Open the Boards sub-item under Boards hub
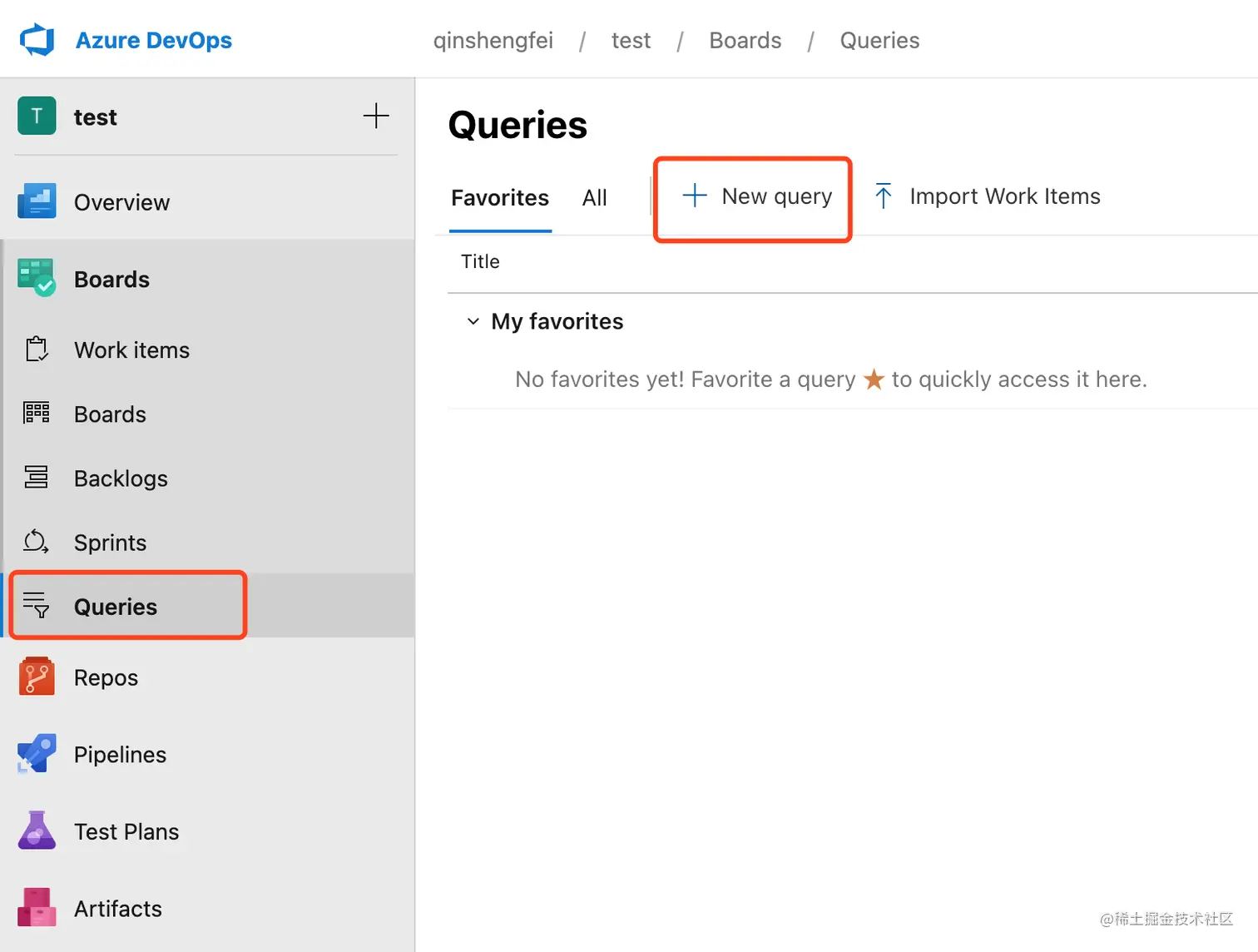 point(110,414)
